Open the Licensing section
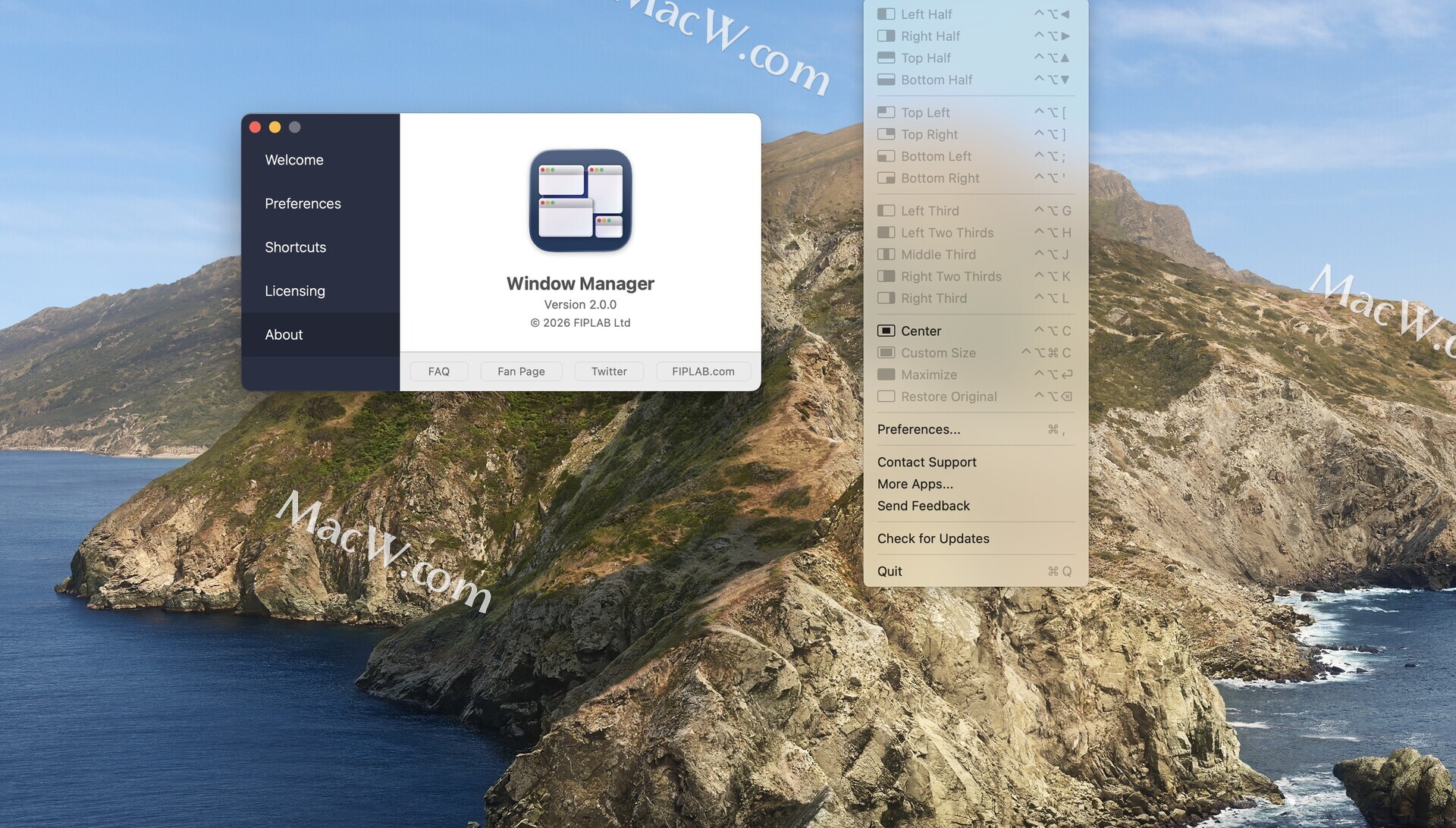The width and height of the screenshot is (1456, 828). pos(294,290)
